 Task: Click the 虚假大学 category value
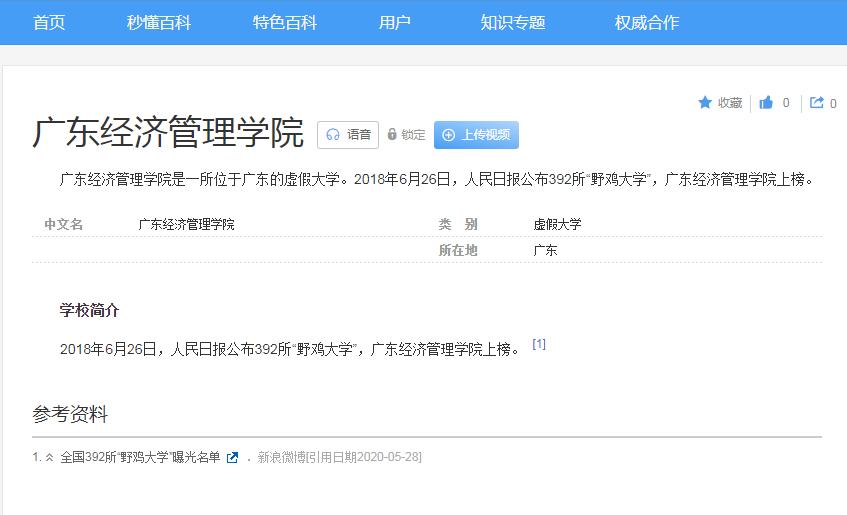pos(557,224)
